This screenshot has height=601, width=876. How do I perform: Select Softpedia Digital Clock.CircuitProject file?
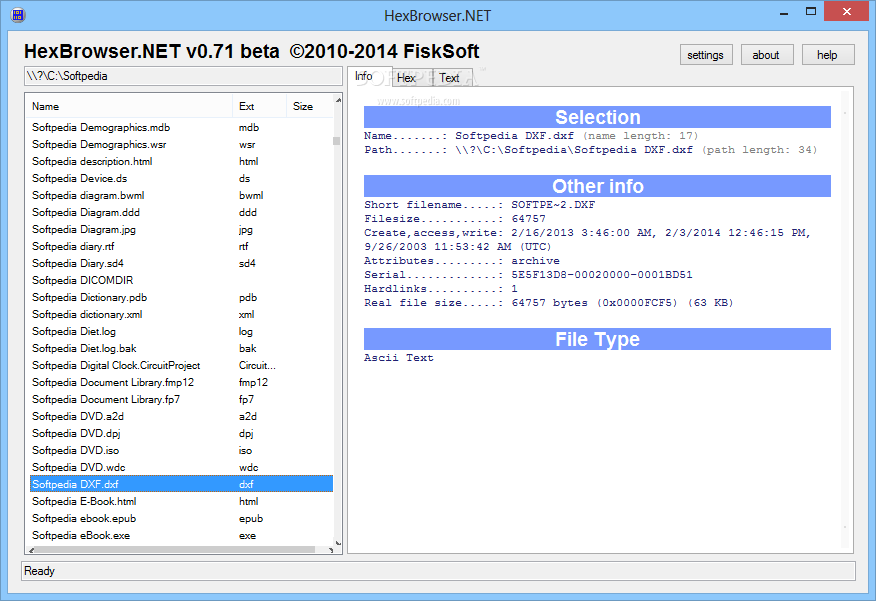click(181, 365)
